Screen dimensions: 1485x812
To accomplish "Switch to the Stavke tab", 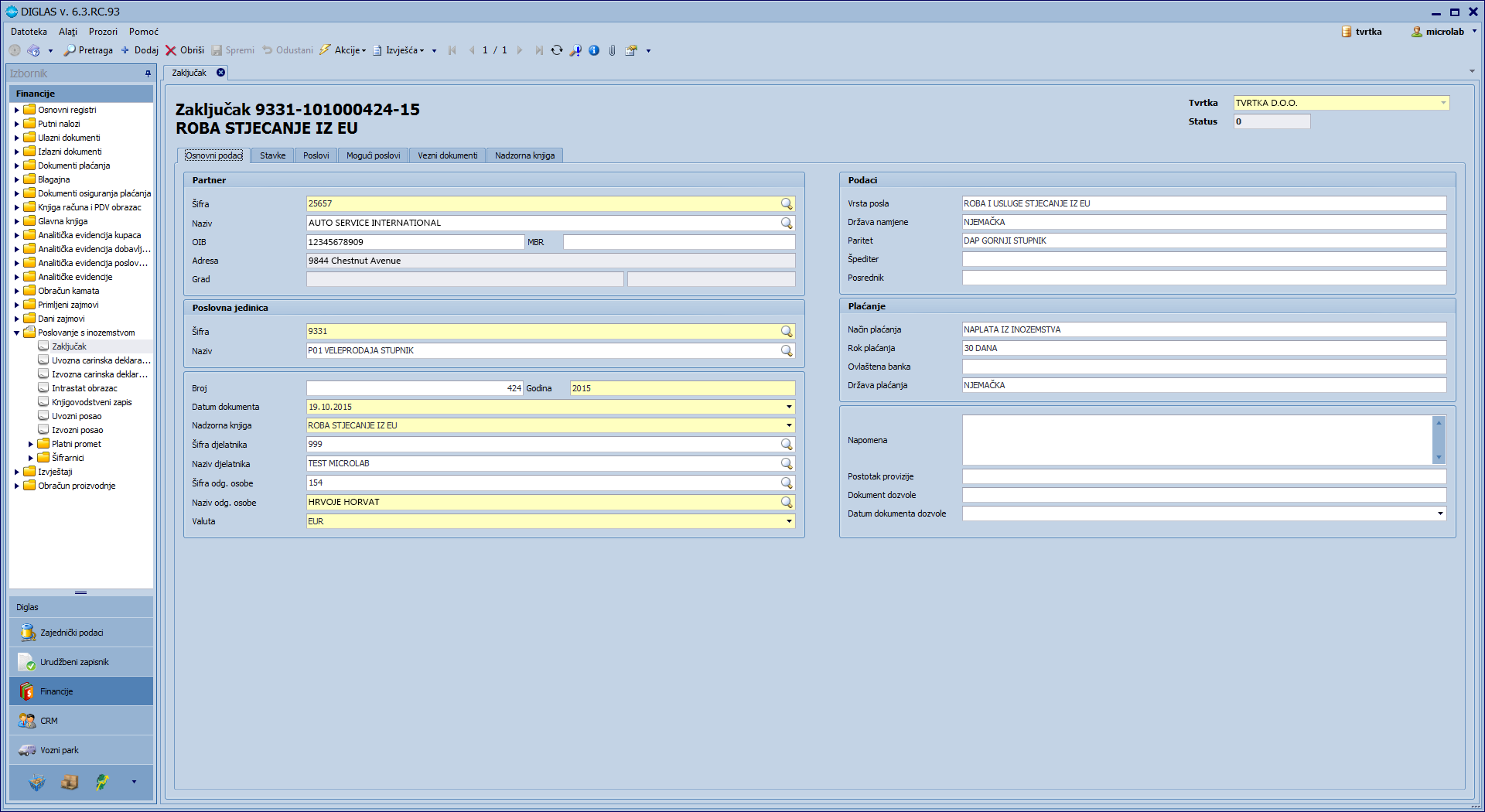I will [x=272, y=155].
